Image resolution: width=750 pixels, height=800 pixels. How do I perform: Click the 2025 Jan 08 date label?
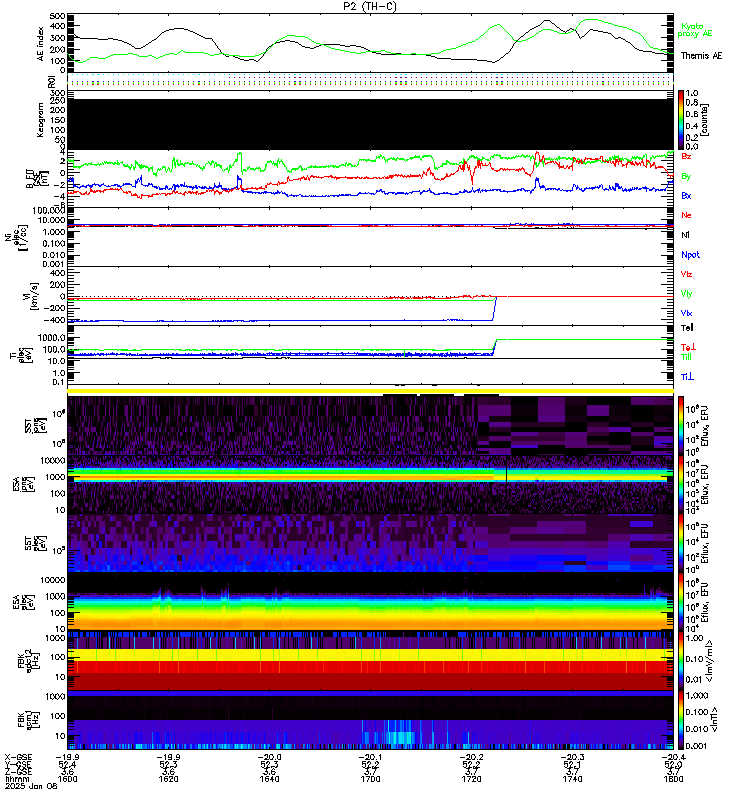click(31, 786)
